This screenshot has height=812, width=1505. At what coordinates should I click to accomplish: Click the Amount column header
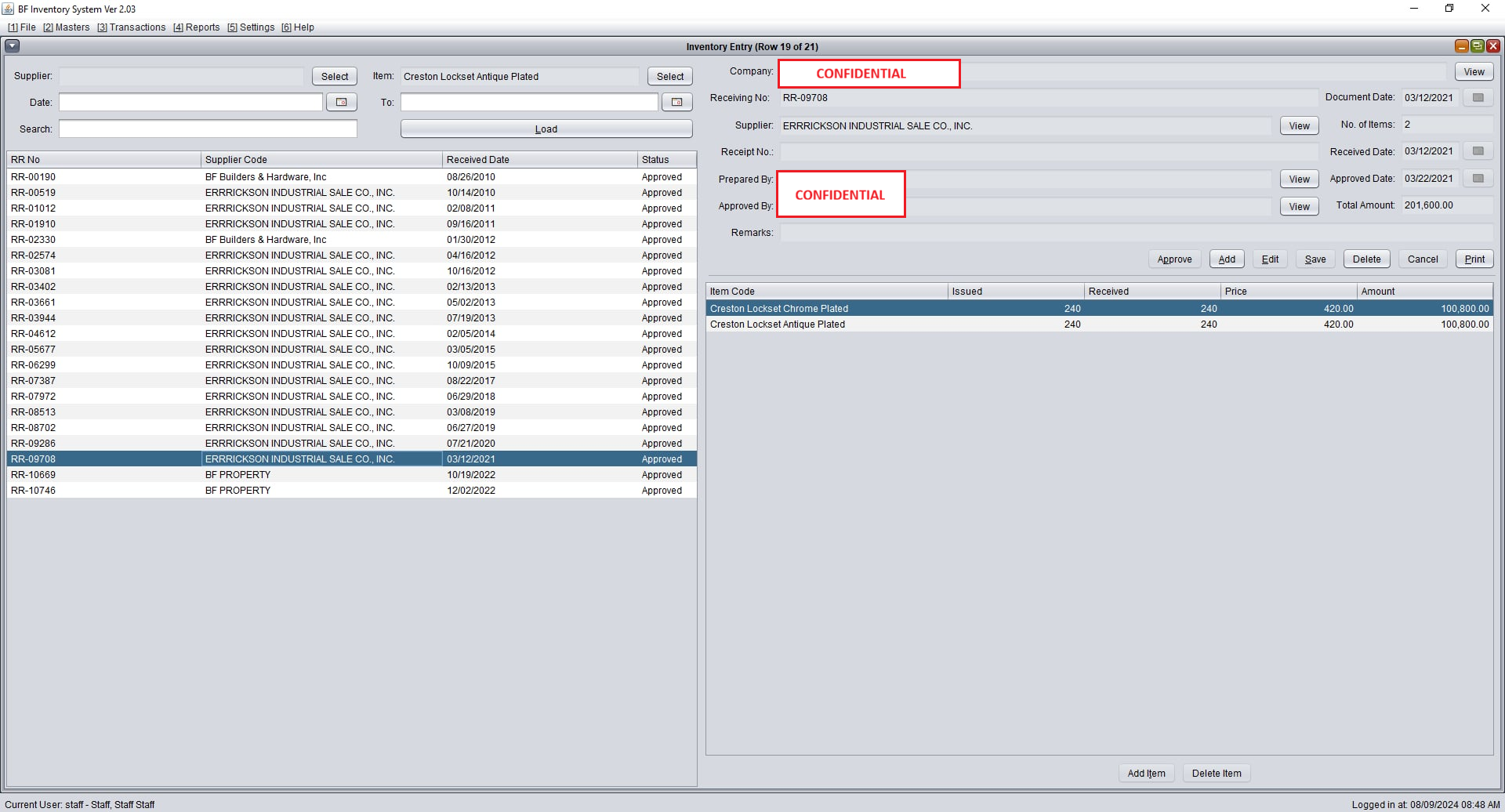pos(1425,292)
